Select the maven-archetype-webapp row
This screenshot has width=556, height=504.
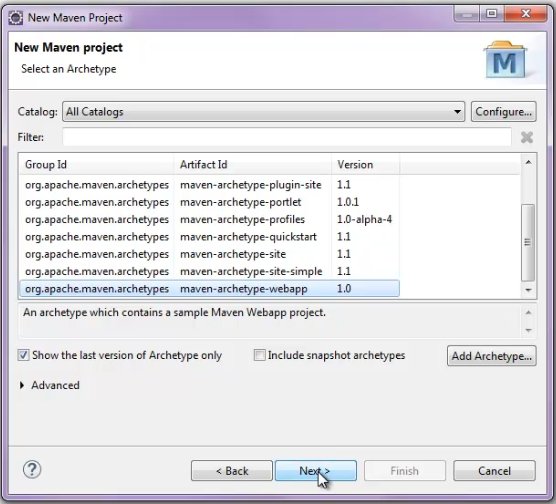point(210,289)
